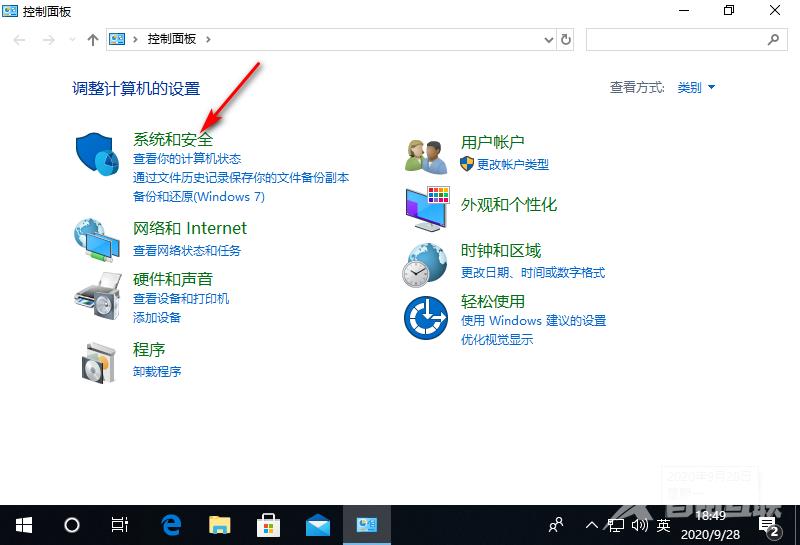Open 硬件和声音 category
The height and width of the screenshot is (545, 800).
click(x=173, y=279)
